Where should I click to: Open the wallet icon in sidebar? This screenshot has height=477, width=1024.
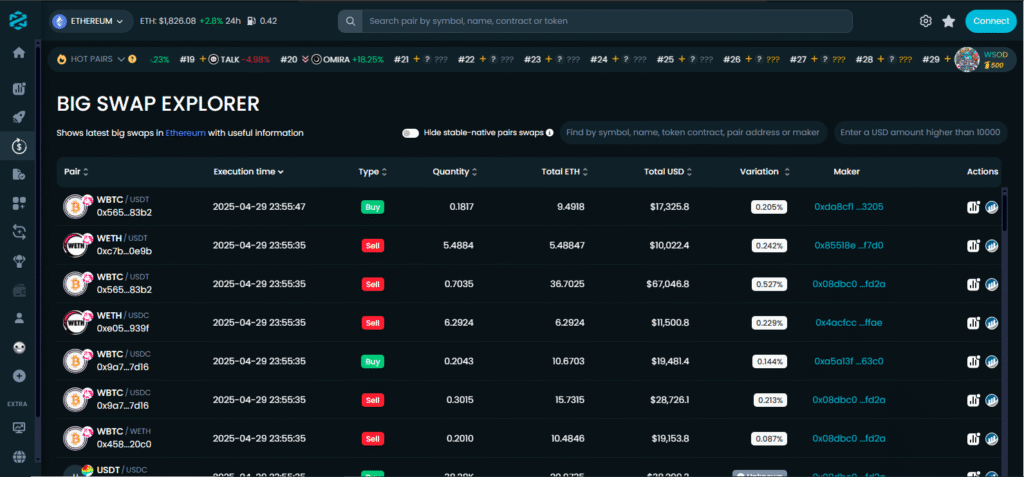(x=19, y=289)
